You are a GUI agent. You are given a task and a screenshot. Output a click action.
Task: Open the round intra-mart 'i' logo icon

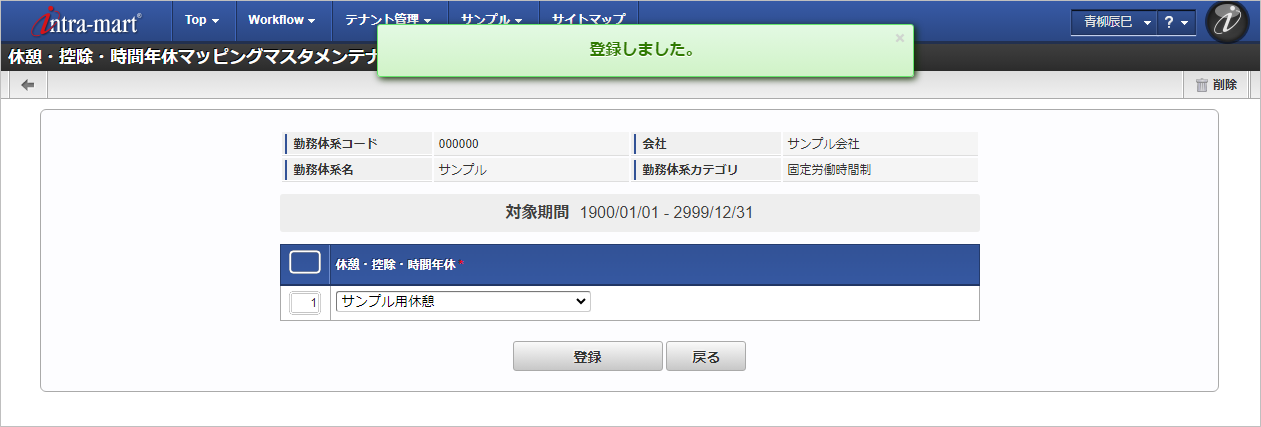(x=1227, y=22)
